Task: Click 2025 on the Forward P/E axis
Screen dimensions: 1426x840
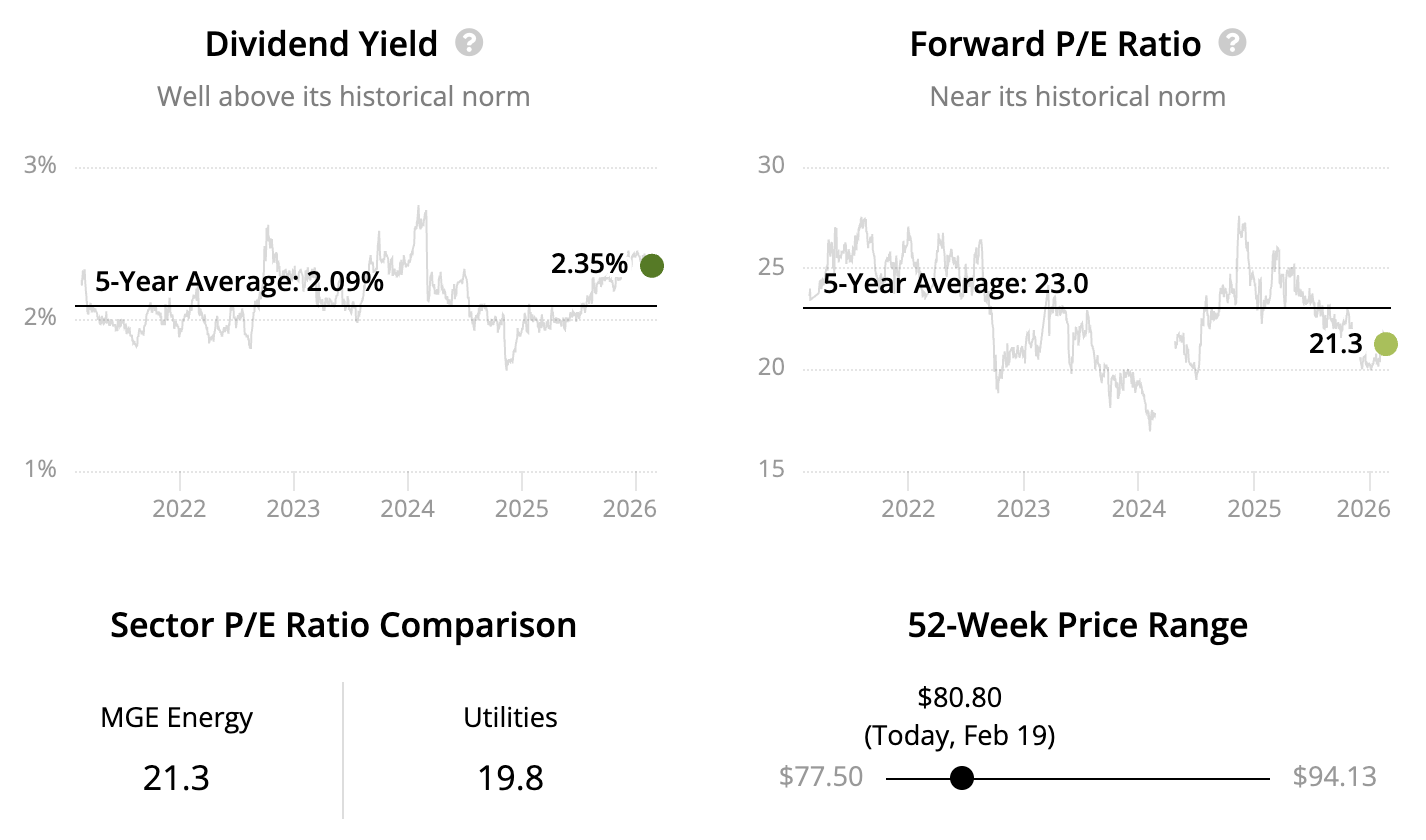Action: click(1254, 509)
